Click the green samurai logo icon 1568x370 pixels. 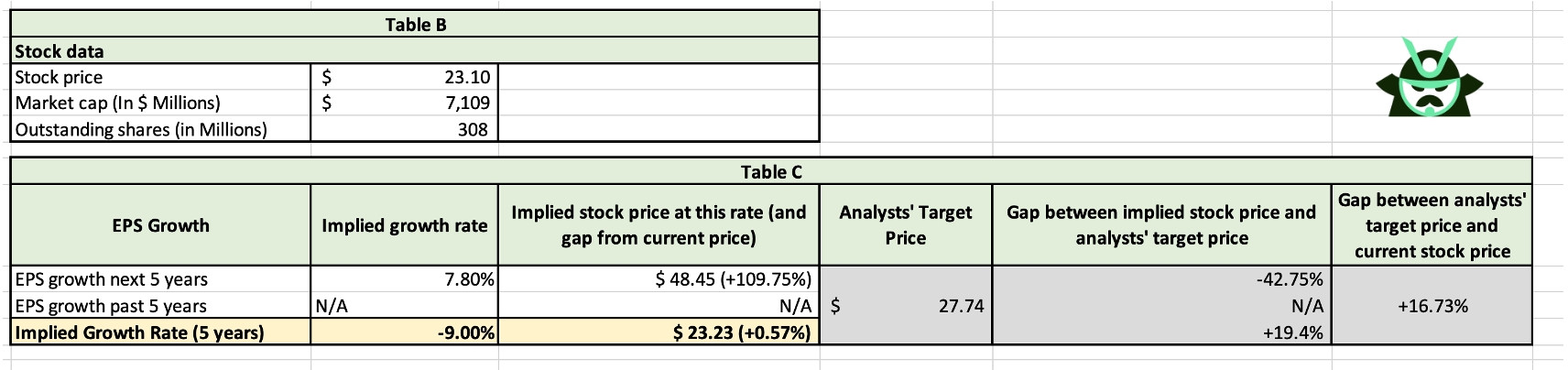(1429, 77)
